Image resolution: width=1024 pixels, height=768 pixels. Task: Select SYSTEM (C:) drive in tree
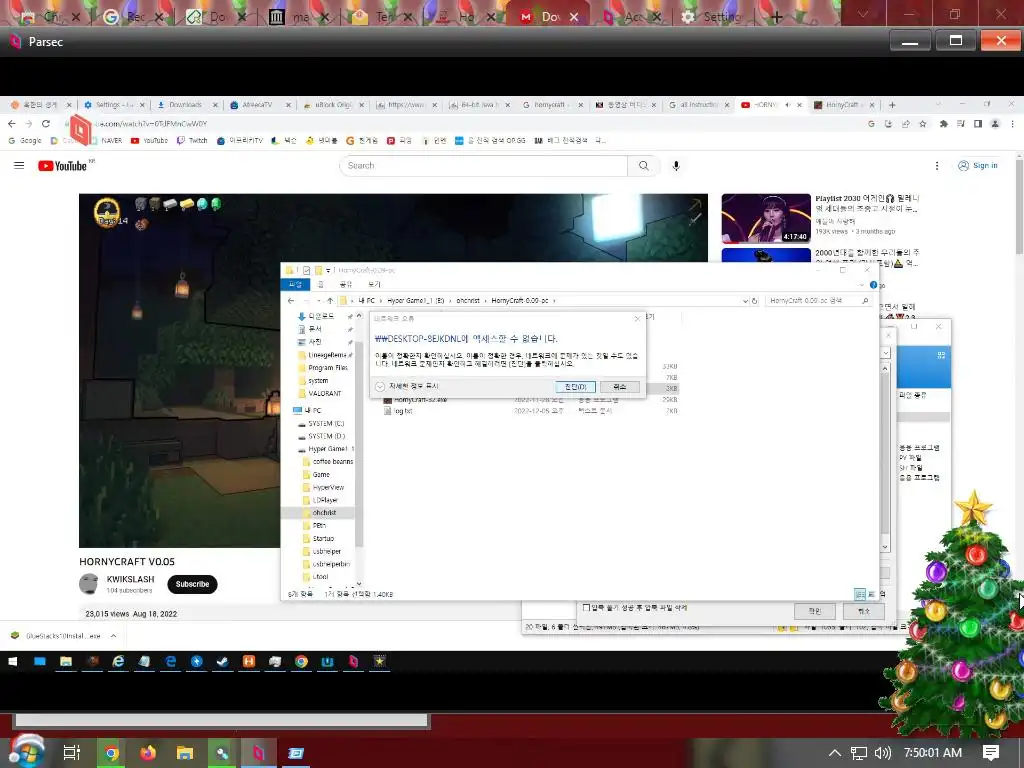(x=327, y=423)
